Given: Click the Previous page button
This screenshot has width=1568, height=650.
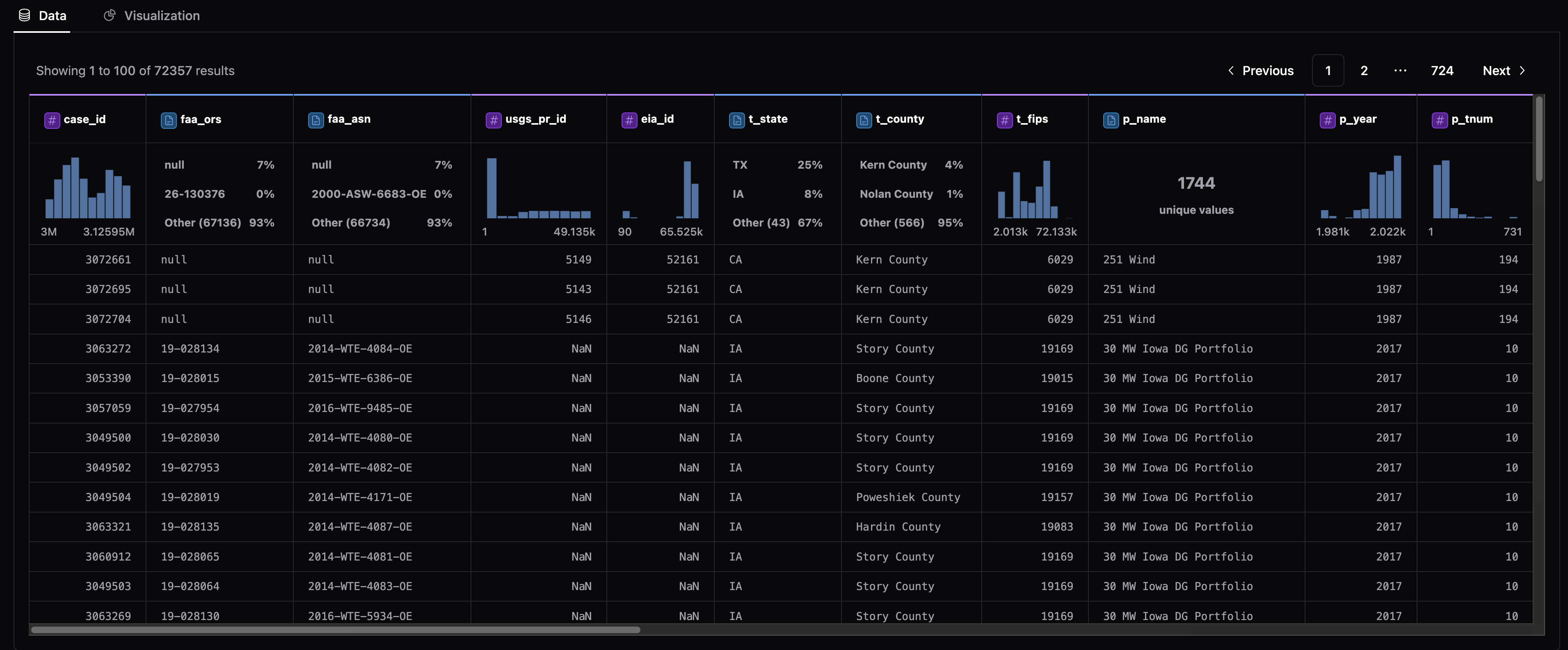Looking at the screenshot, I should [x=1260, y=71].
